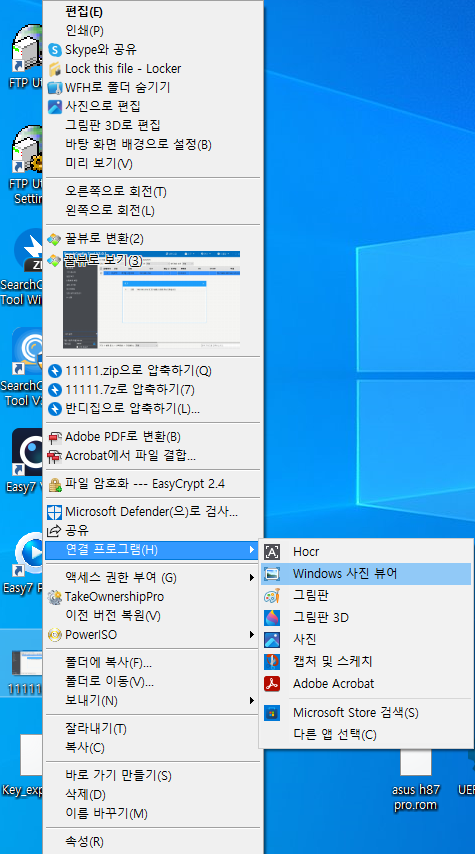Select 바탕 화면 배경으로 설정(B)
The height and width of the screenshot is (854, 475).
tap(153, 145)
